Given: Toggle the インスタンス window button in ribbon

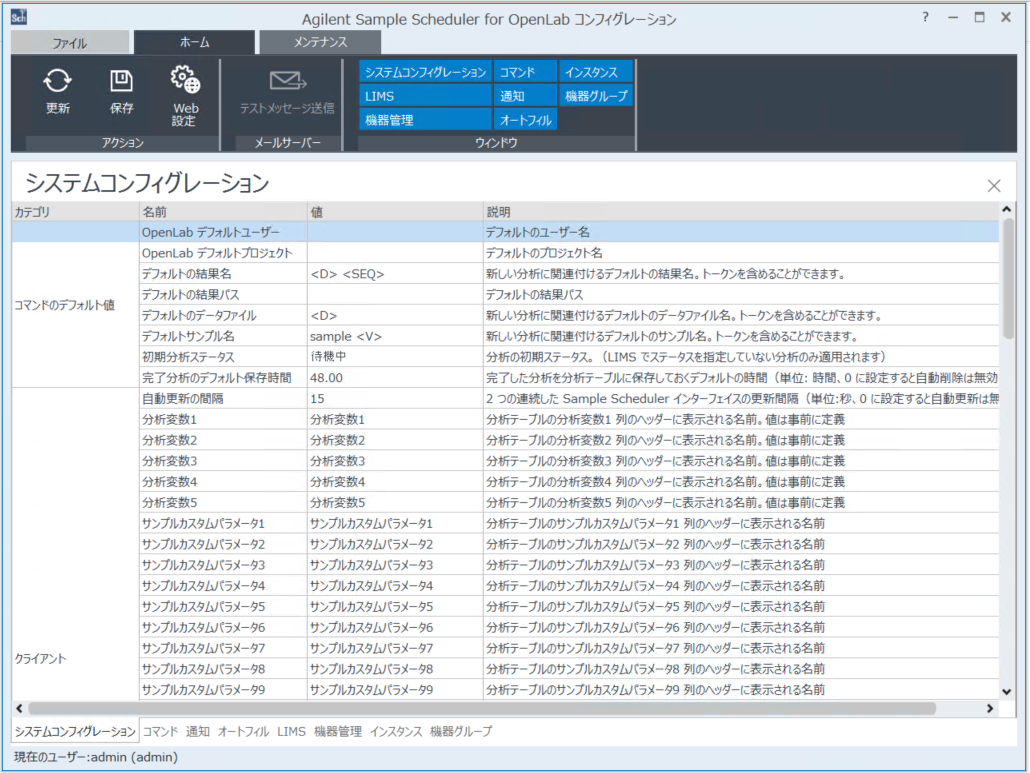Looking at the screenshot, I should [596, 72].
